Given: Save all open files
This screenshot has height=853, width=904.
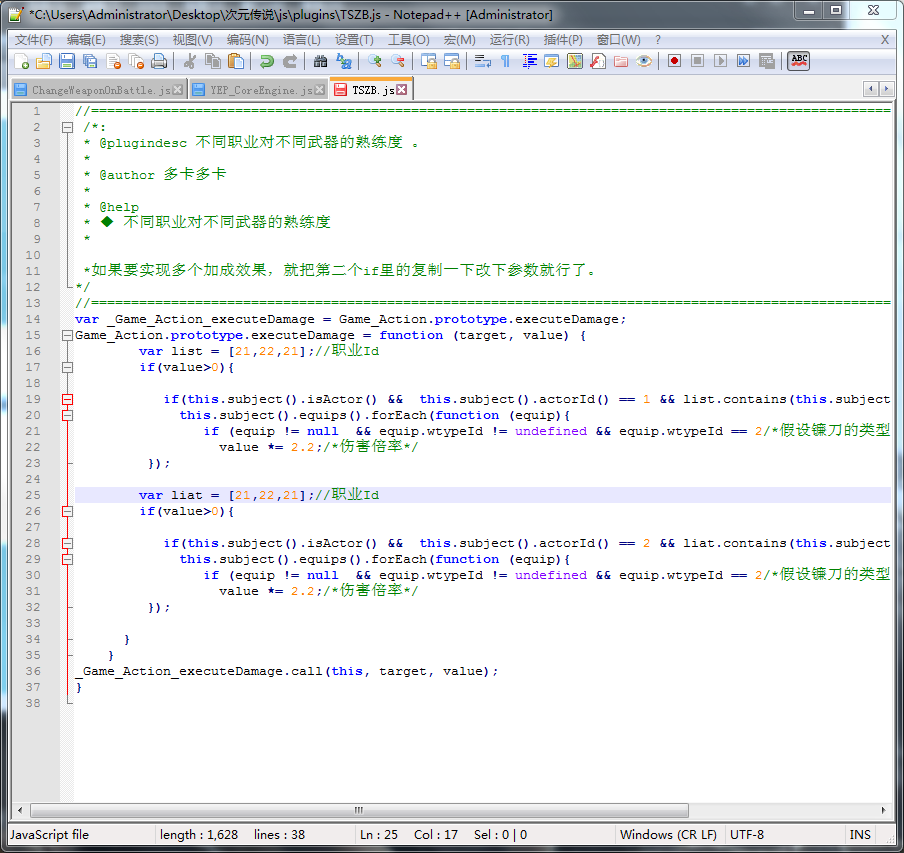Looking at the screenshot, I should coord(90,61).
